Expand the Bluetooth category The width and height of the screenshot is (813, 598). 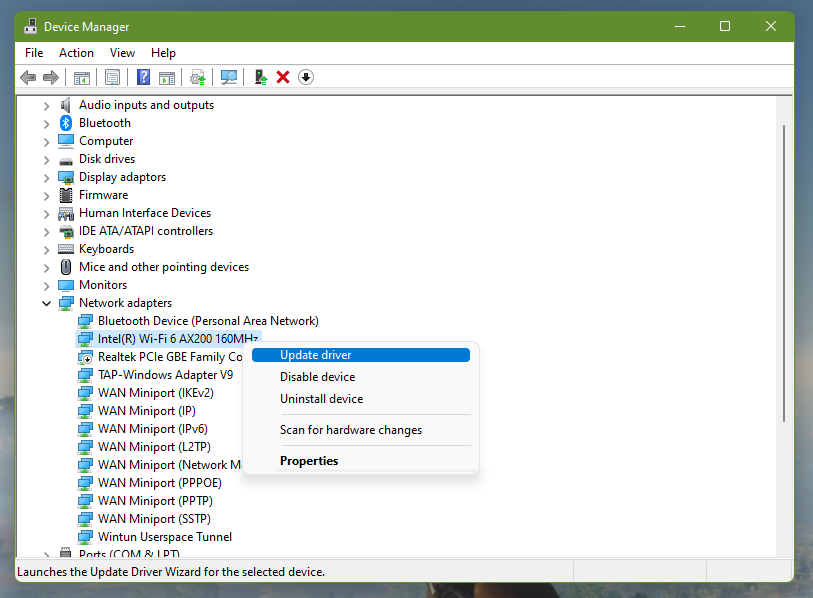47,124
